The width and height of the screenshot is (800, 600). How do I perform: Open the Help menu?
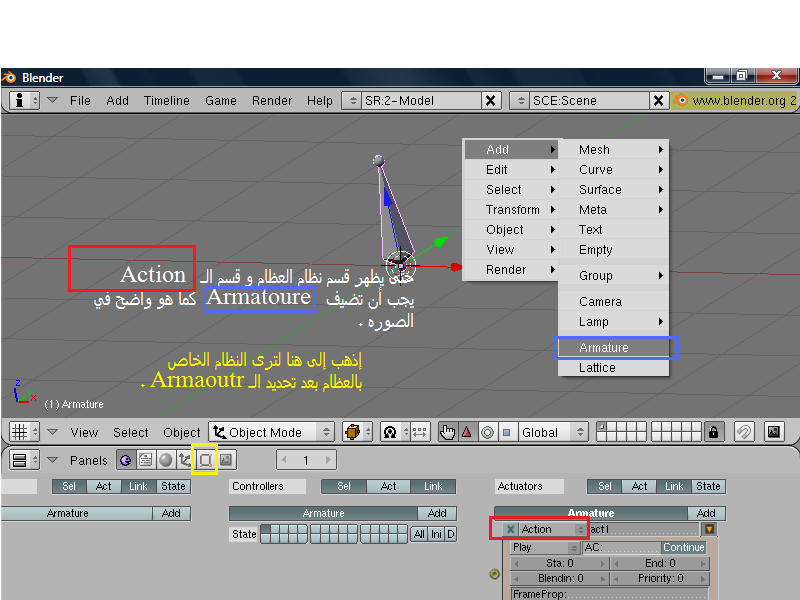tap(319, 101)
